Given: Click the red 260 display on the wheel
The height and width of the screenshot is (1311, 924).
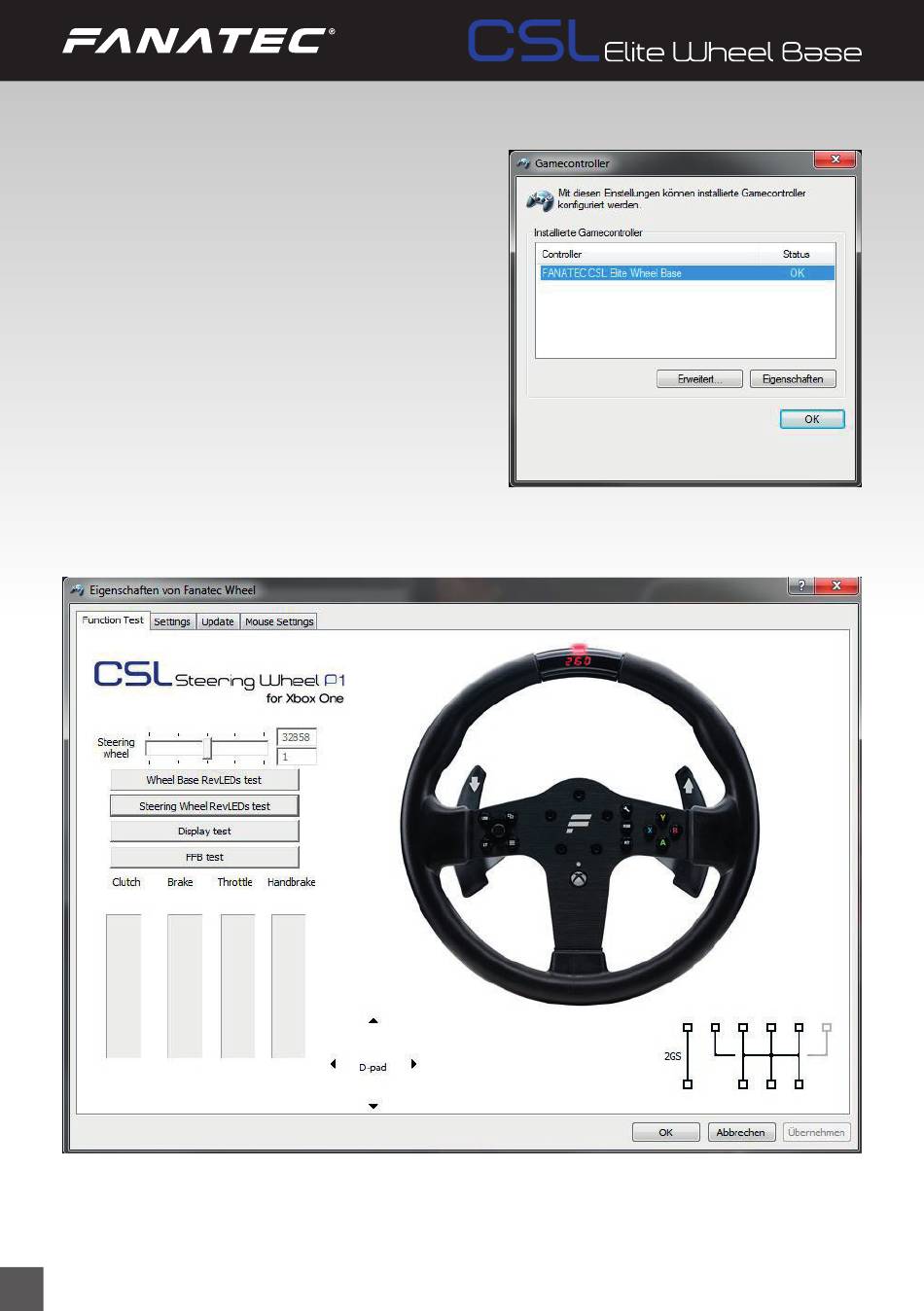Looking at the screenshot, I should 579,661.
